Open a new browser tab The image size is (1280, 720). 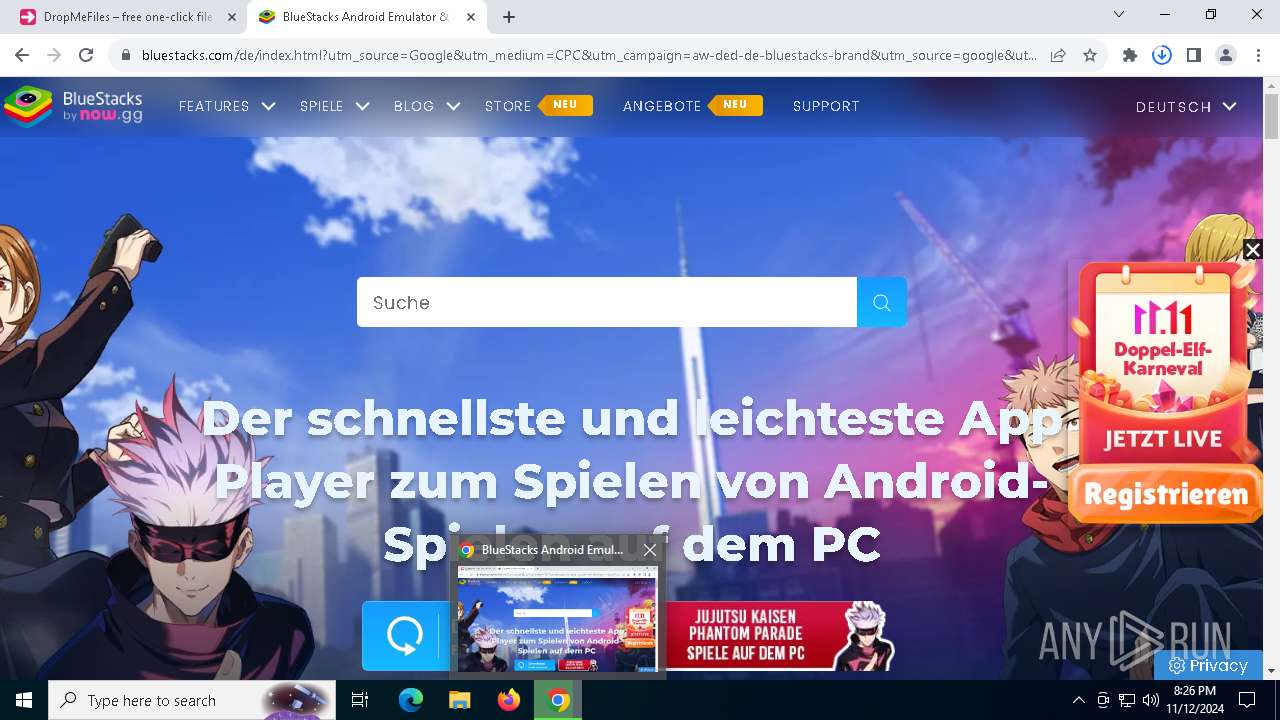click(x=509, y=17)
